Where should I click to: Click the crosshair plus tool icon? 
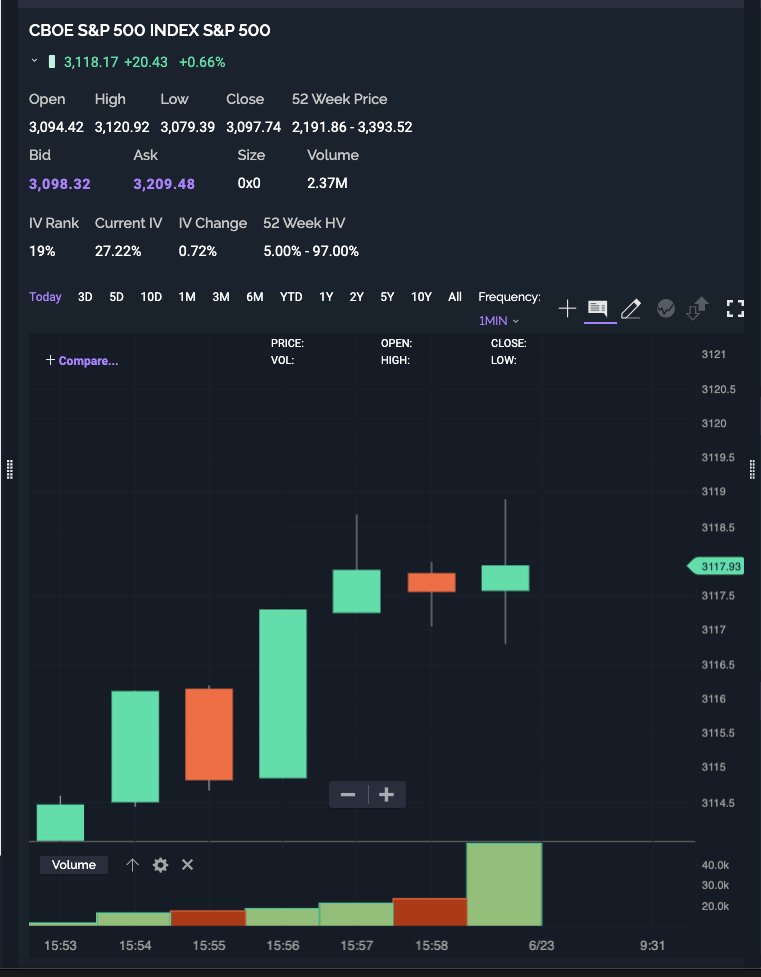coord(567,308)
